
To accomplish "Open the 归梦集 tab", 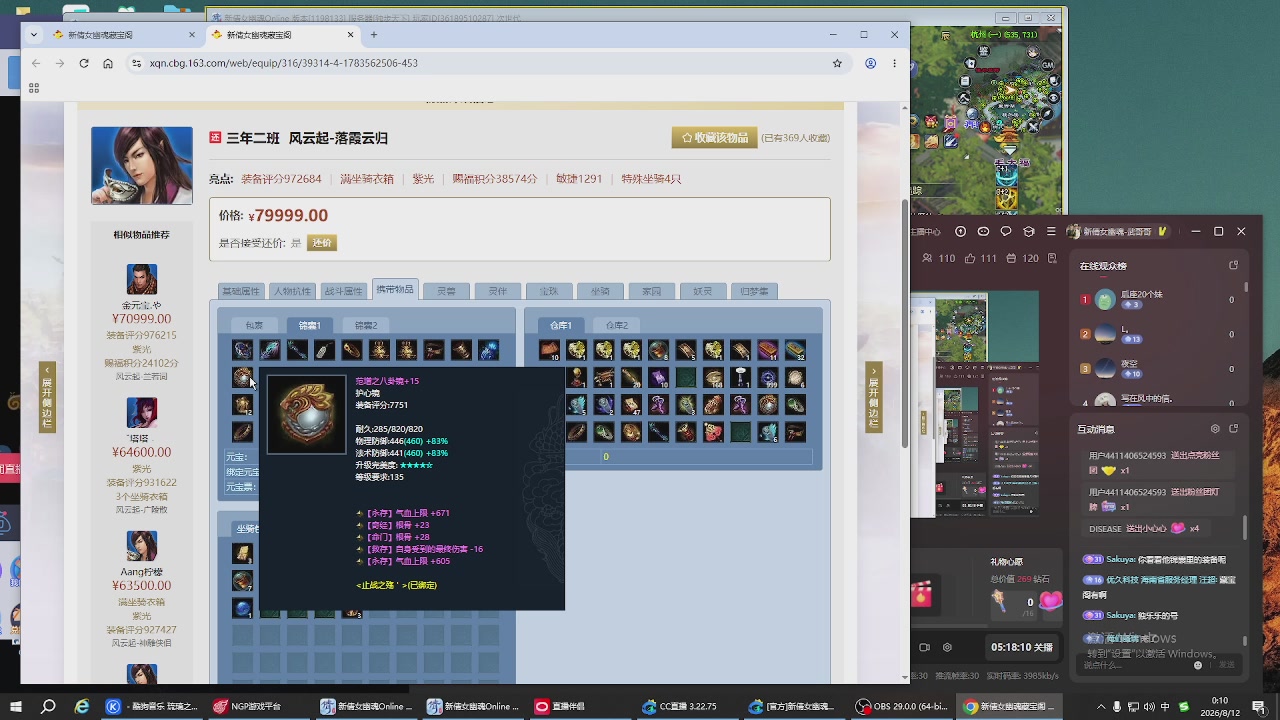I will [754, 292].
